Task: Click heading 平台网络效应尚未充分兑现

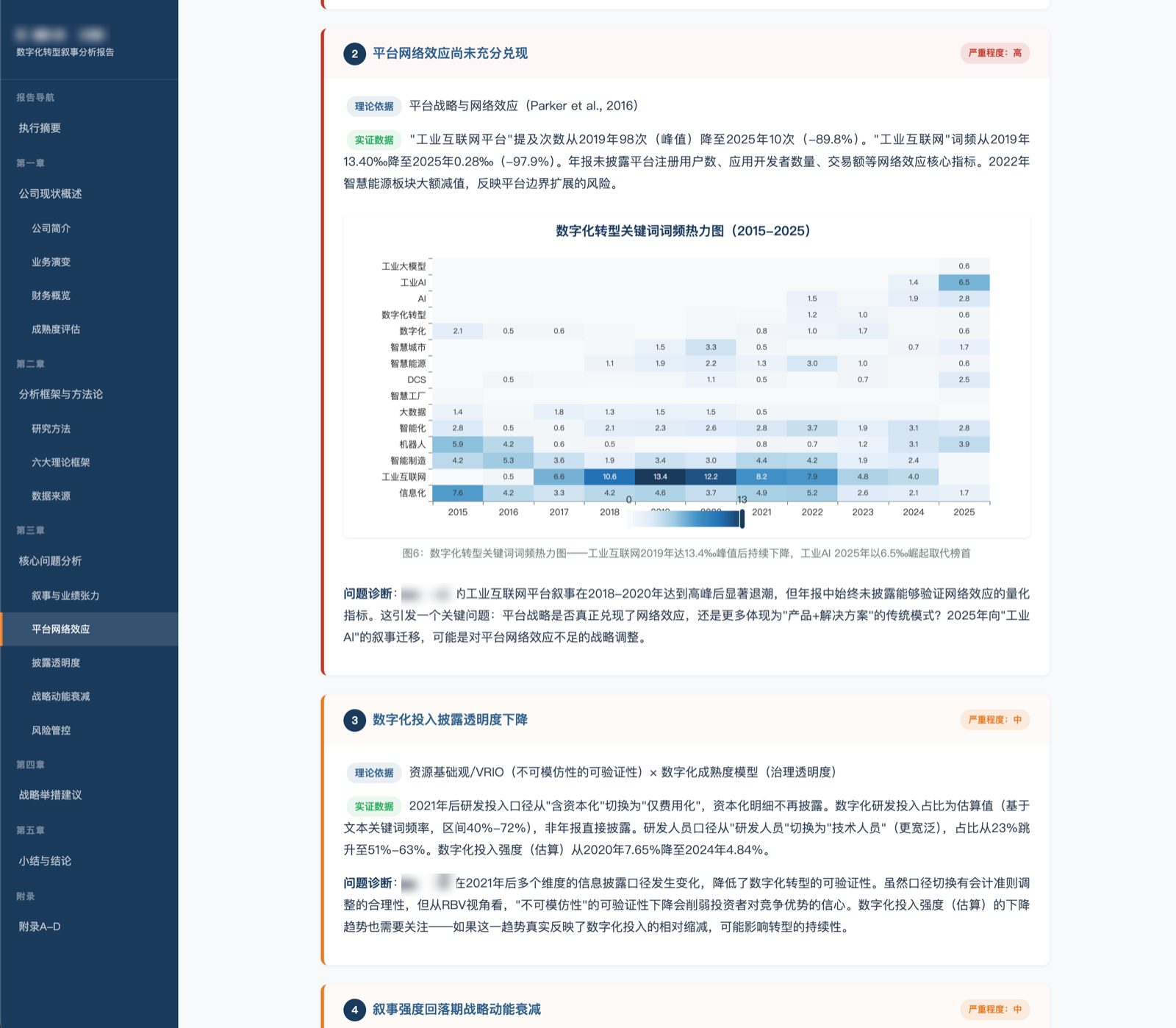Action: coord(450,54)
